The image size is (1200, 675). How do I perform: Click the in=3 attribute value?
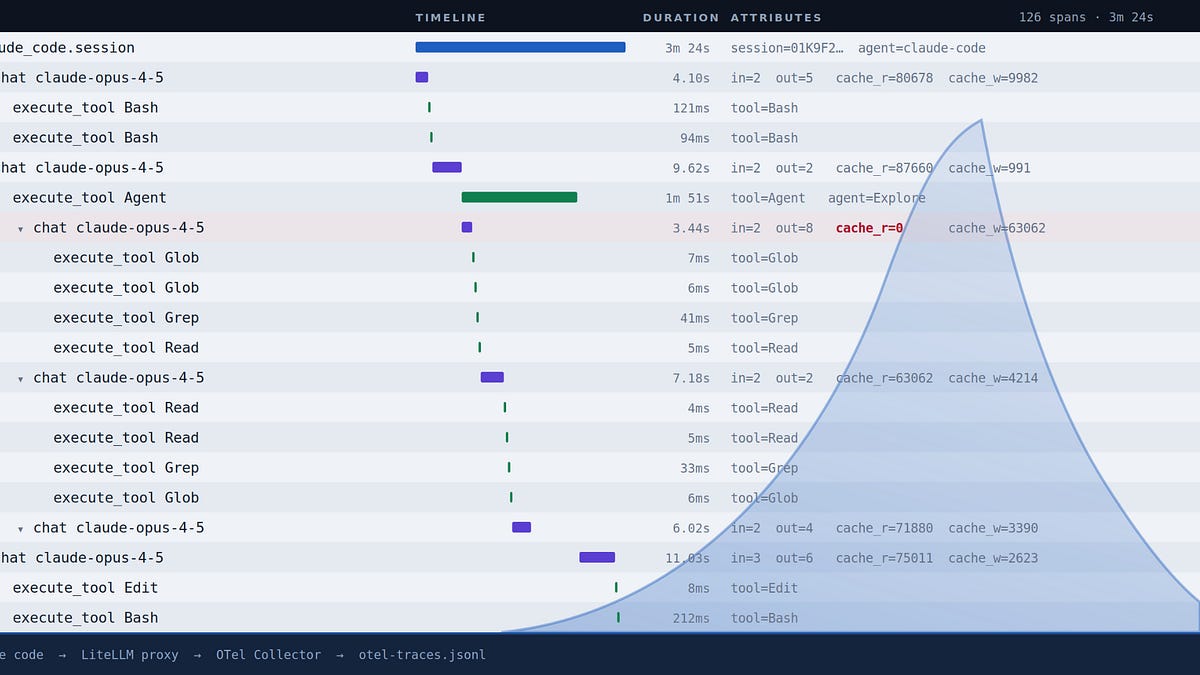pyautogui.click(x=746, y=558)
